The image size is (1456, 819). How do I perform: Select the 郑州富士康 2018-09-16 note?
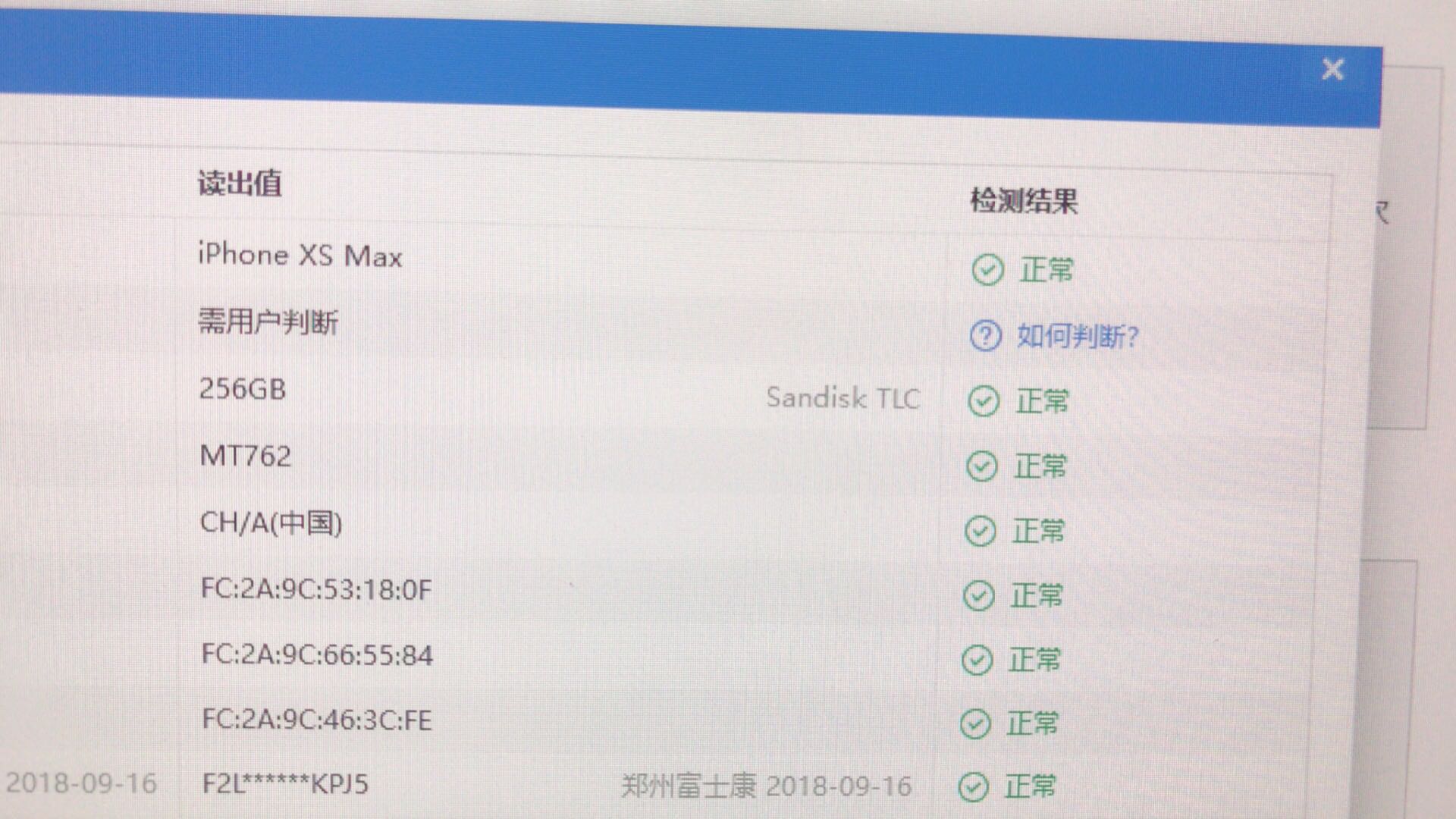click(x=766, y=786)
